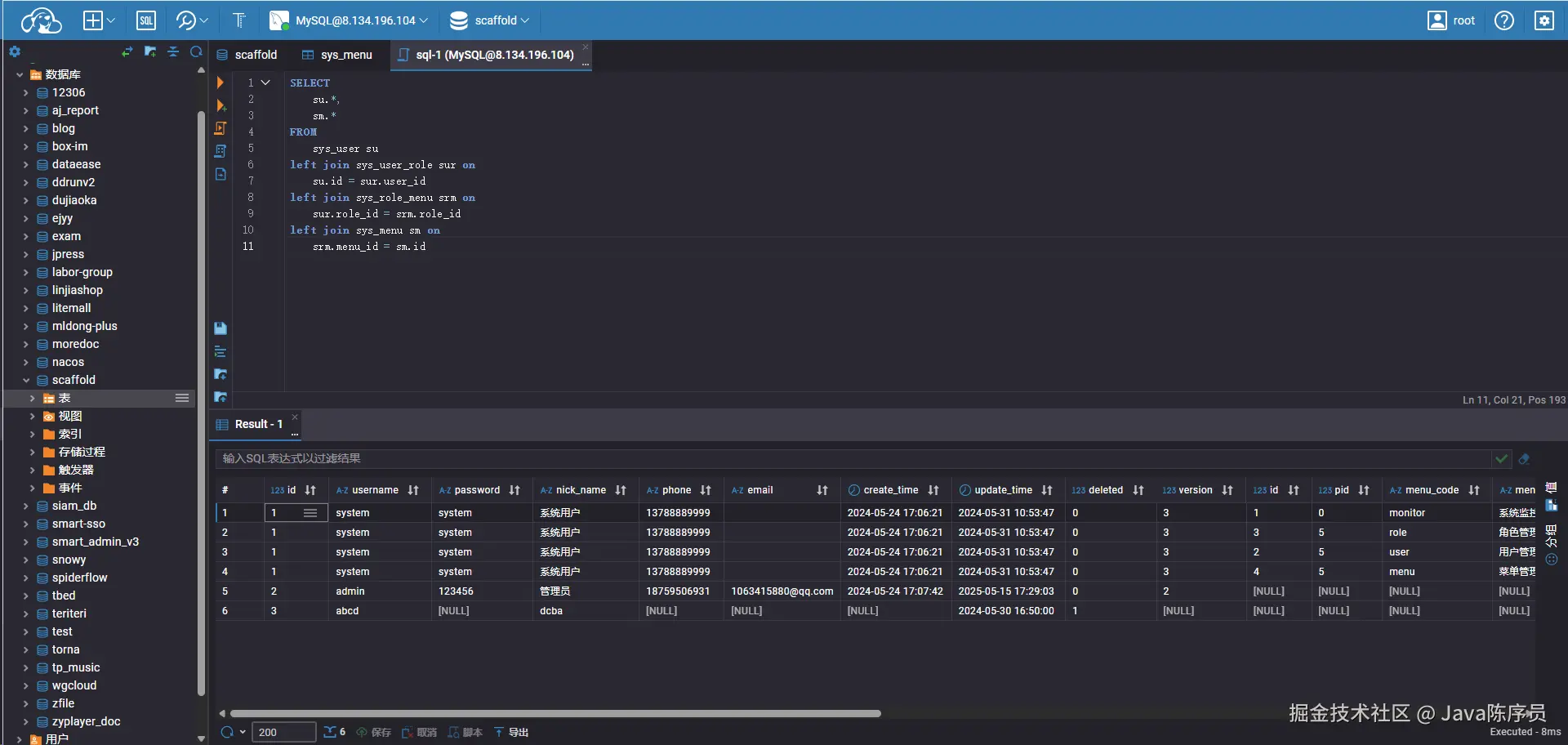Screen dimensions: 1568x745
Task: Sort by update_time column arrows
Action: (x=1047, y=490)
